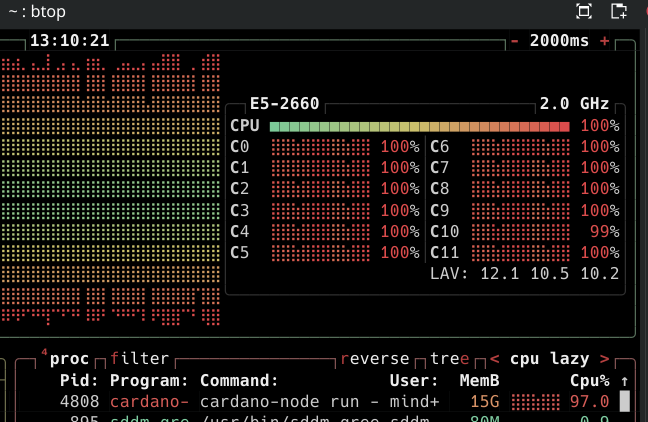Click the E5-2660 CPU model label
This screenshot has height=422, width=648.
(284, 103)
